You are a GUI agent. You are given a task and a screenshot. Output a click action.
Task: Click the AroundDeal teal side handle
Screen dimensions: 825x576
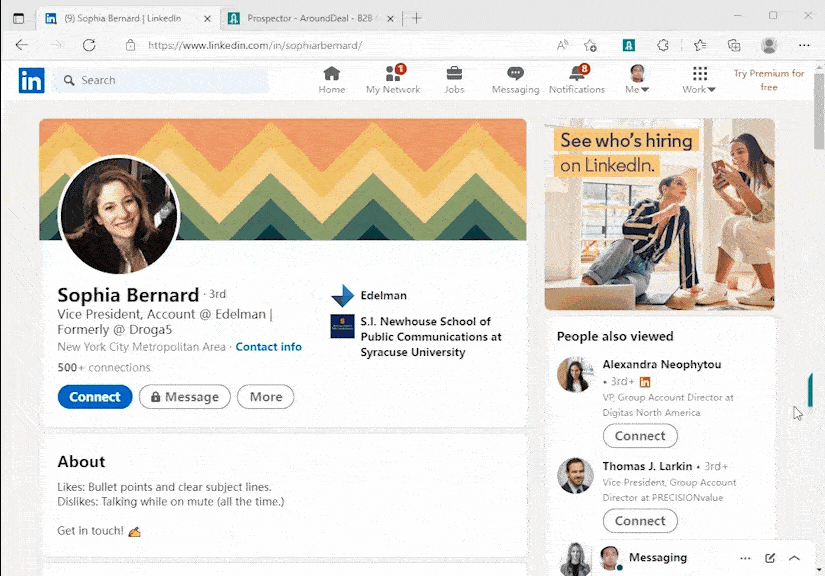pos(810,390)
